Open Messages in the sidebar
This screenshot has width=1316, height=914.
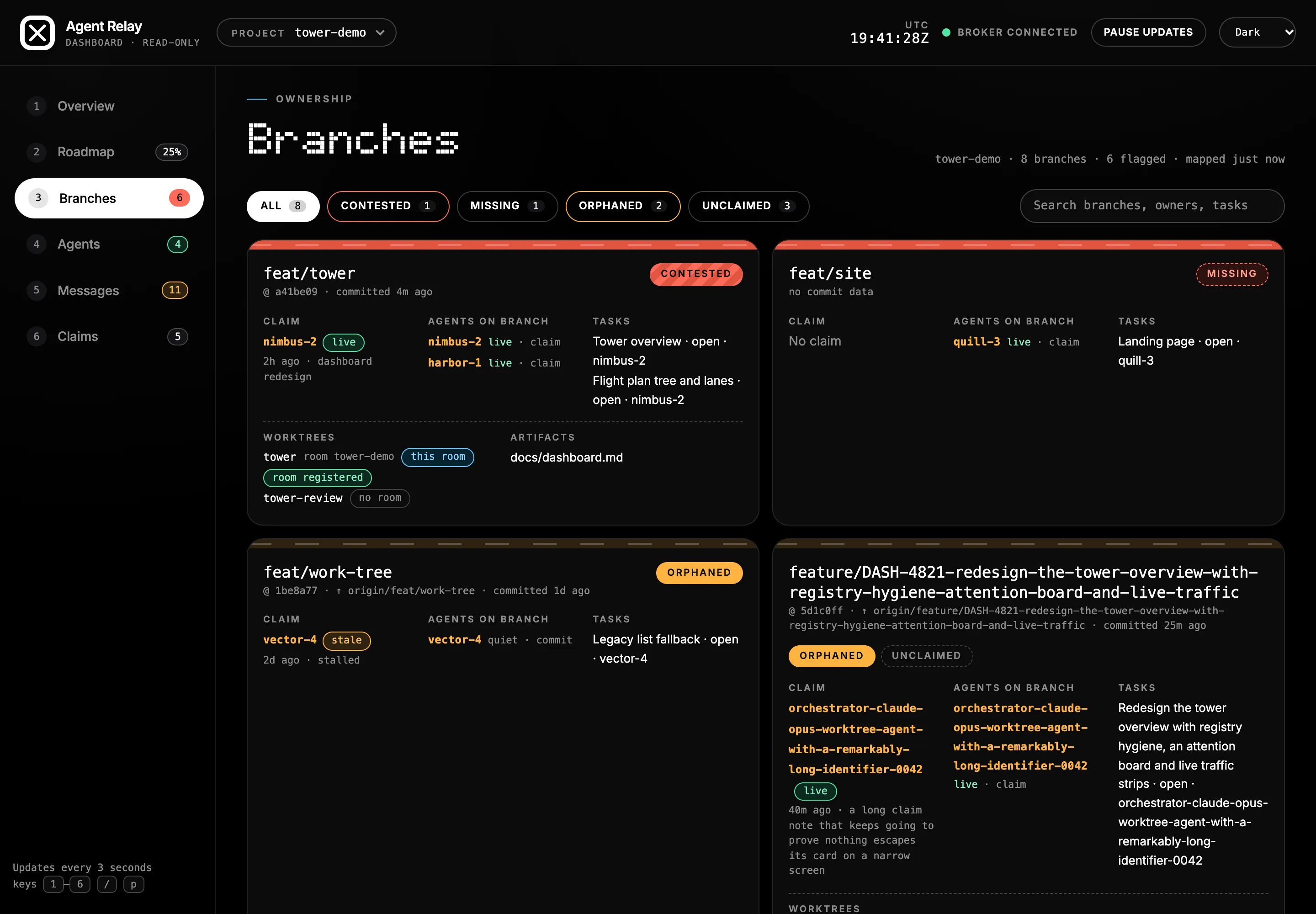pyautogui.click(x=109, y=290)
